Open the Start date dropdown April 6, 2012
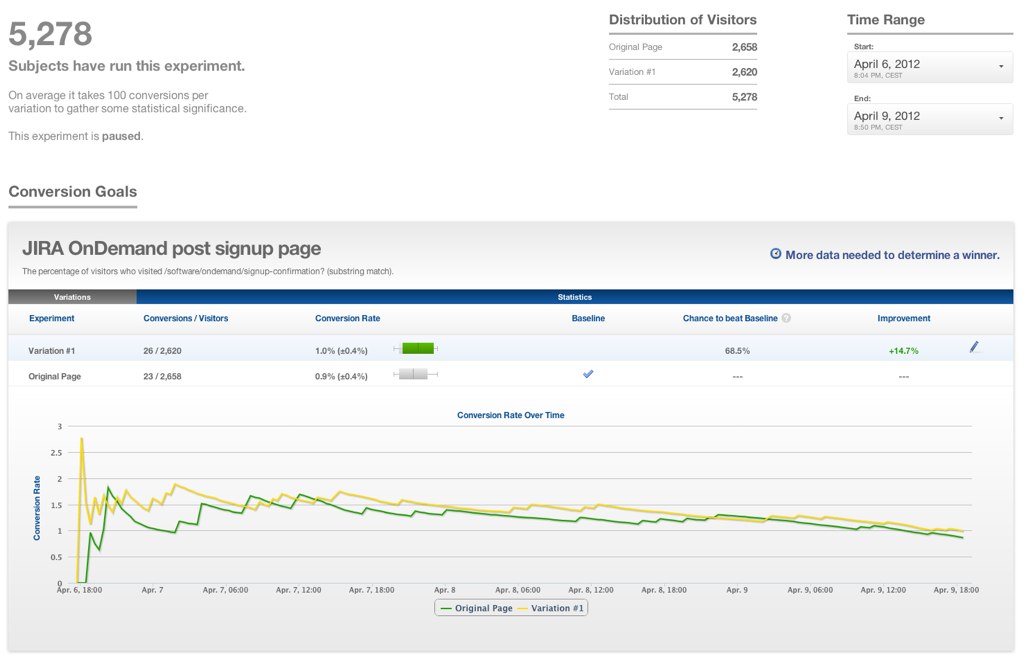Viewport: 1024px width, 664px height. click(x=929, y=67)
